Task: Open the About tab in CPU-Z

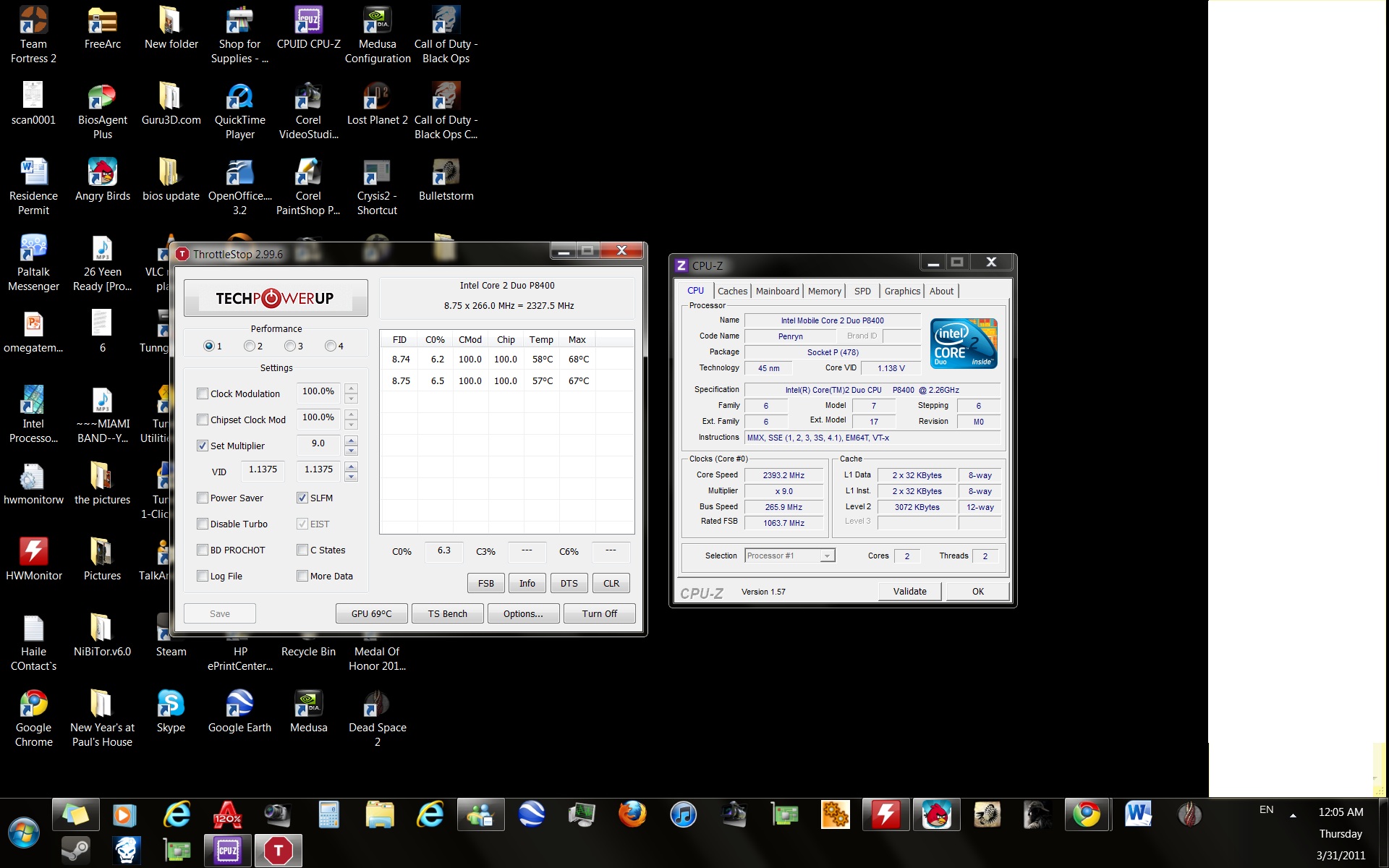Action: coord(941,291)
